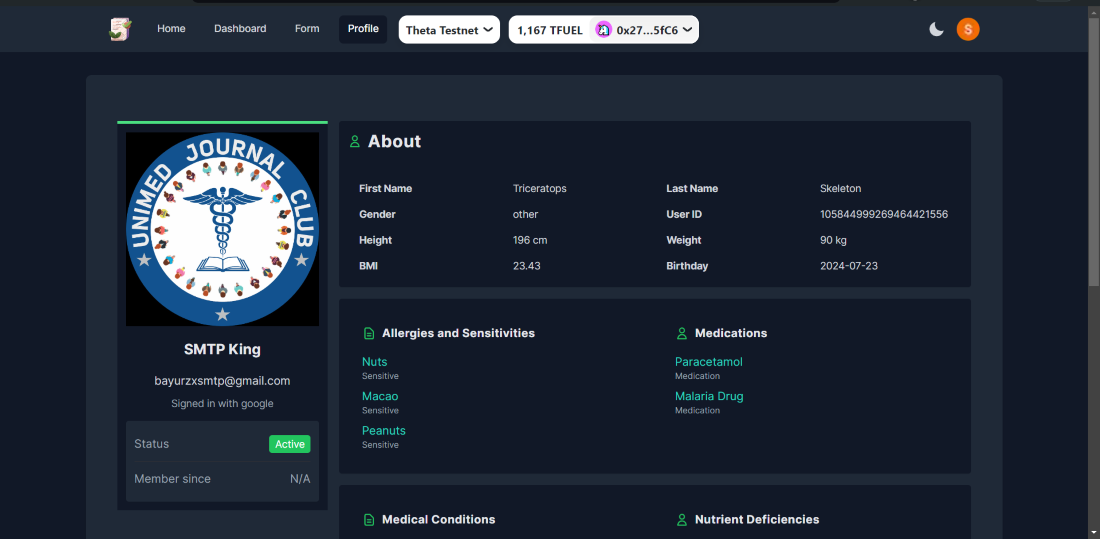Viewport: 1100px width, 539px height.
Task: Toggle dark mode moon icon
Action: 936,29
